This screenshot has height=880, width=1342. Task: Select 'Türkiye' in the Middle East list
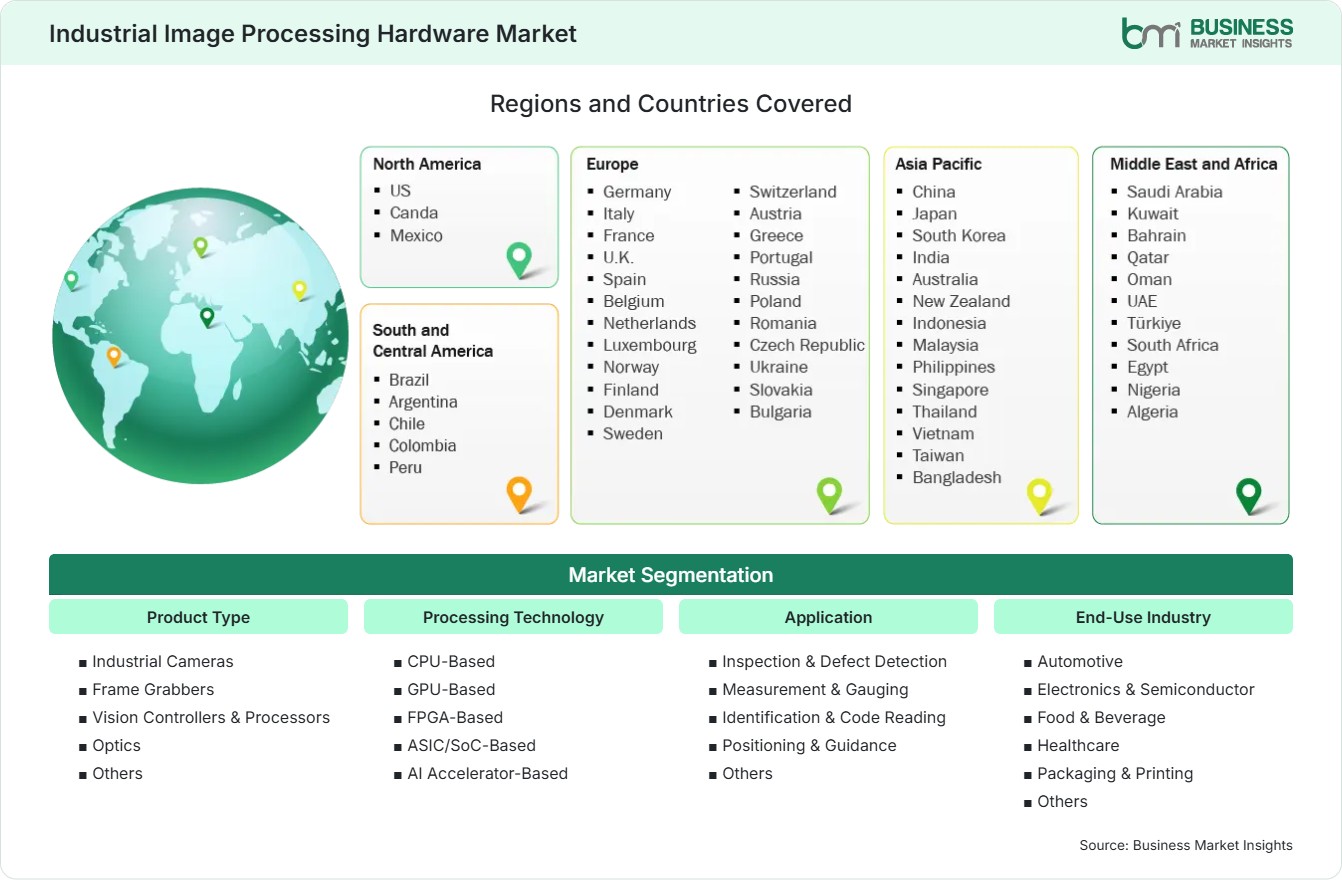pos(1154,323)
